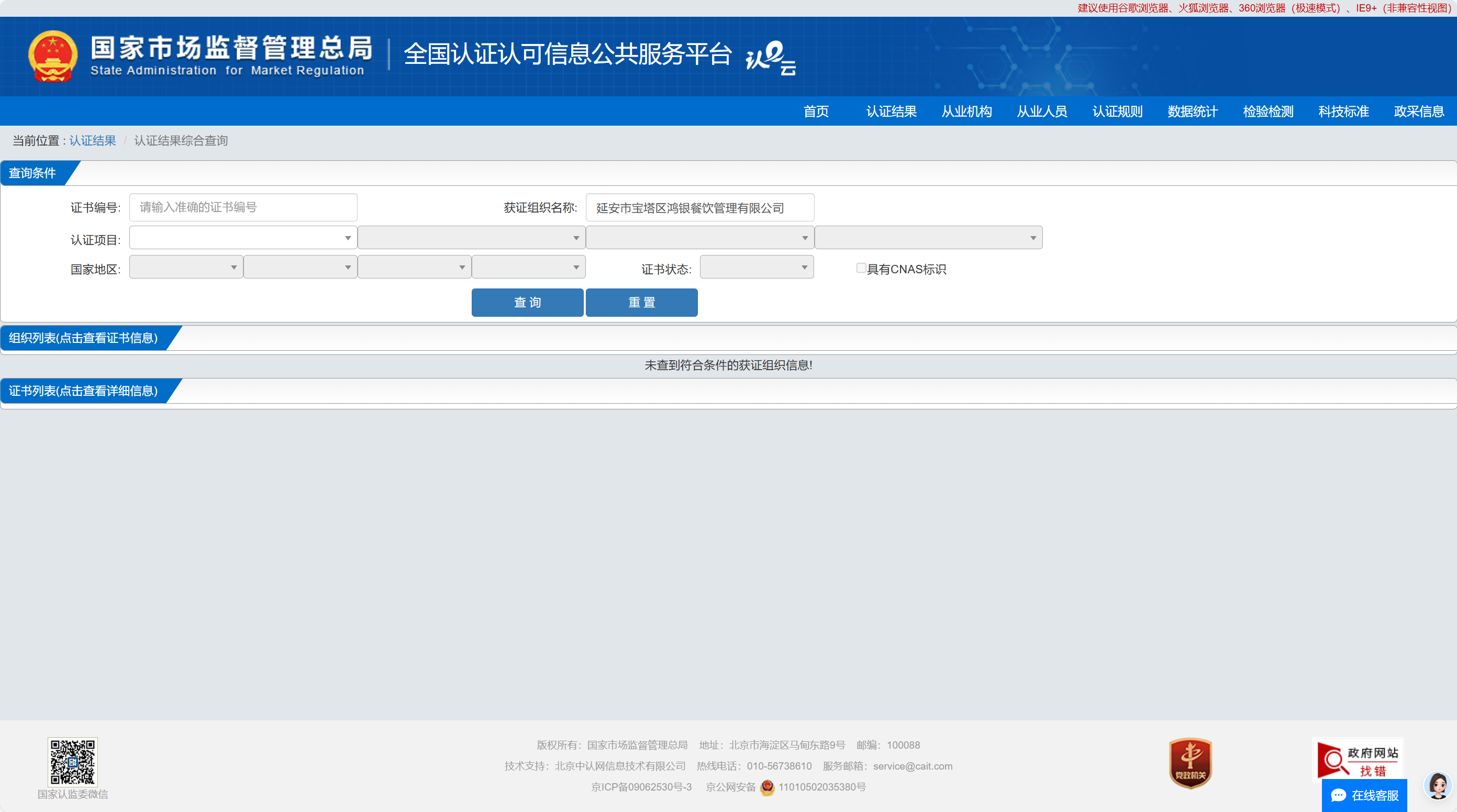Open 从业人员 navigation menu
The height and width of the screenshot is (812, 1457).
click(x=1042, y=112)
